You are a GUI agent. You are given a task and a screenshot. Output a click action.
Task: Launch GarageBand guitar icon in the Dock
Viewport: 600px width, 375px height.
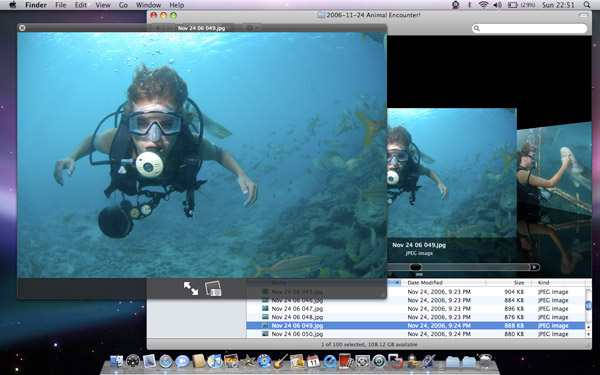coord(280,361)
